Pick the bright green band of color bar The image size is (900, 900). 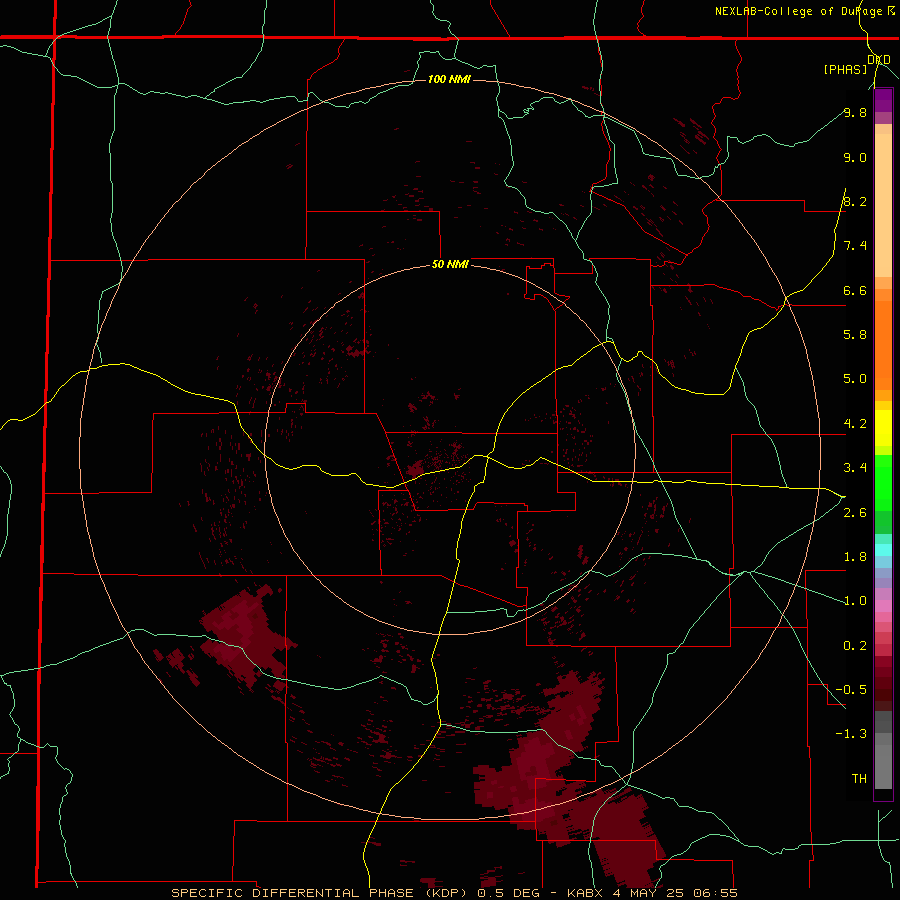(883, 482)
